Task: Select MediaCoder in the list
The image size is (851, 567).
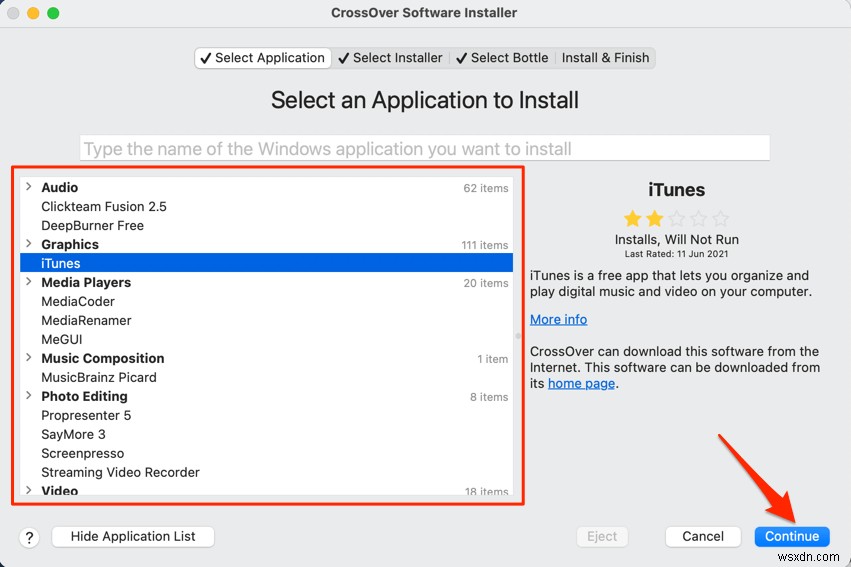Action: [266, 301]
